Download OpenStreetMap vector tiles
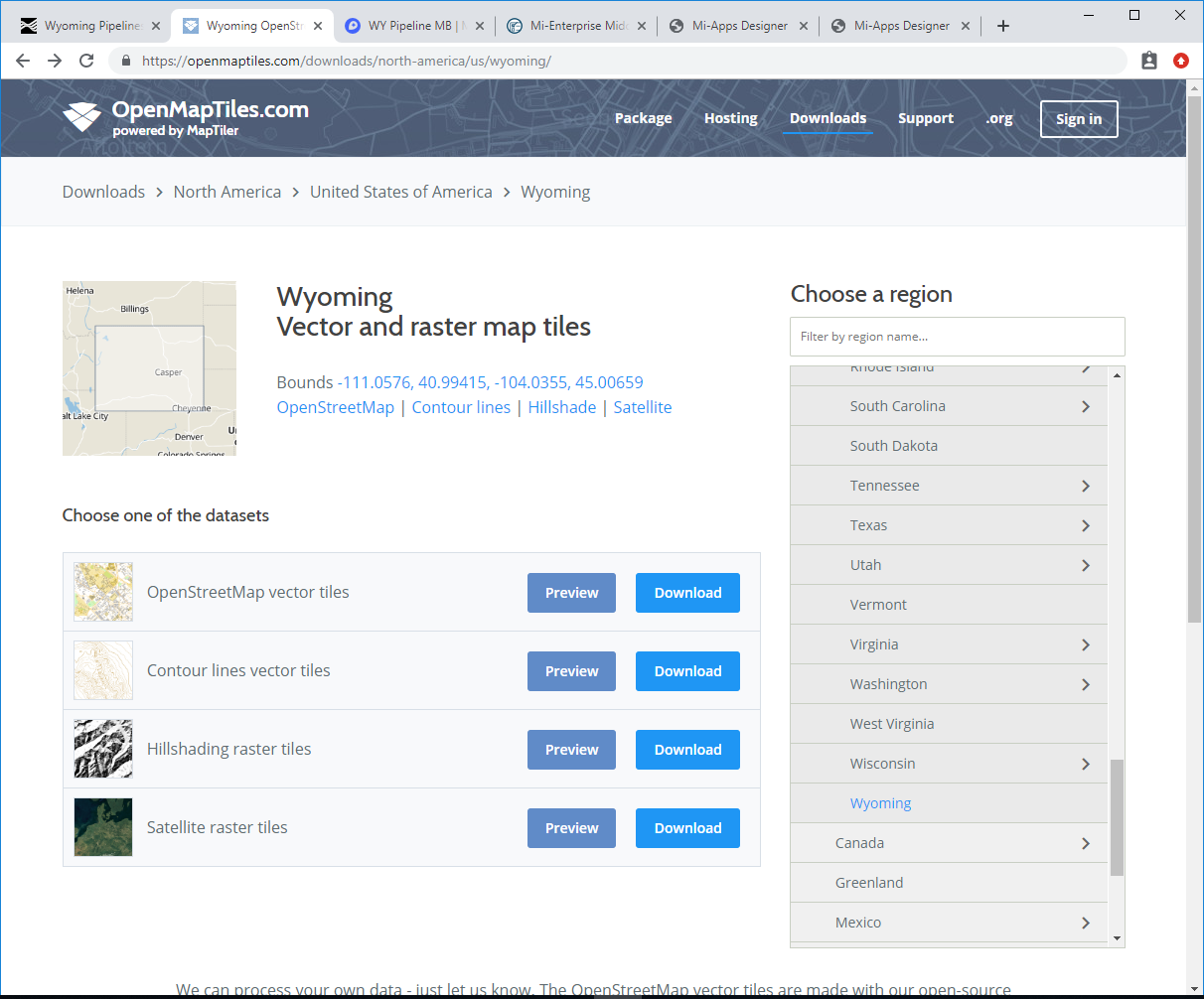Image resolution: width=1204 pixels, height=999 pixels. pyautogui.click(x=688, y=593)
